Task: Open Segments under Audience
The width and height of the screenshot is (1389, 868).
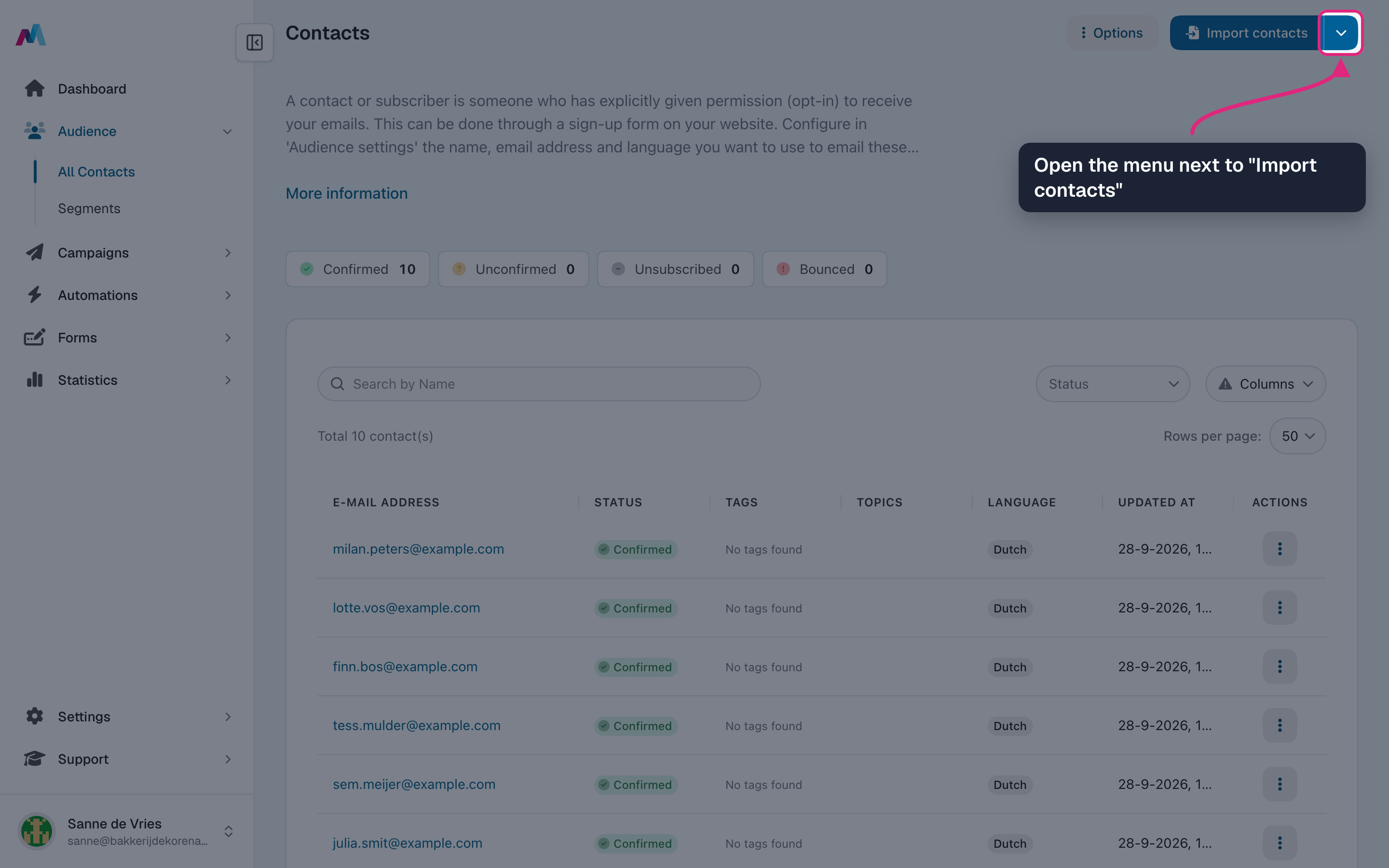Action: point(89,208)
